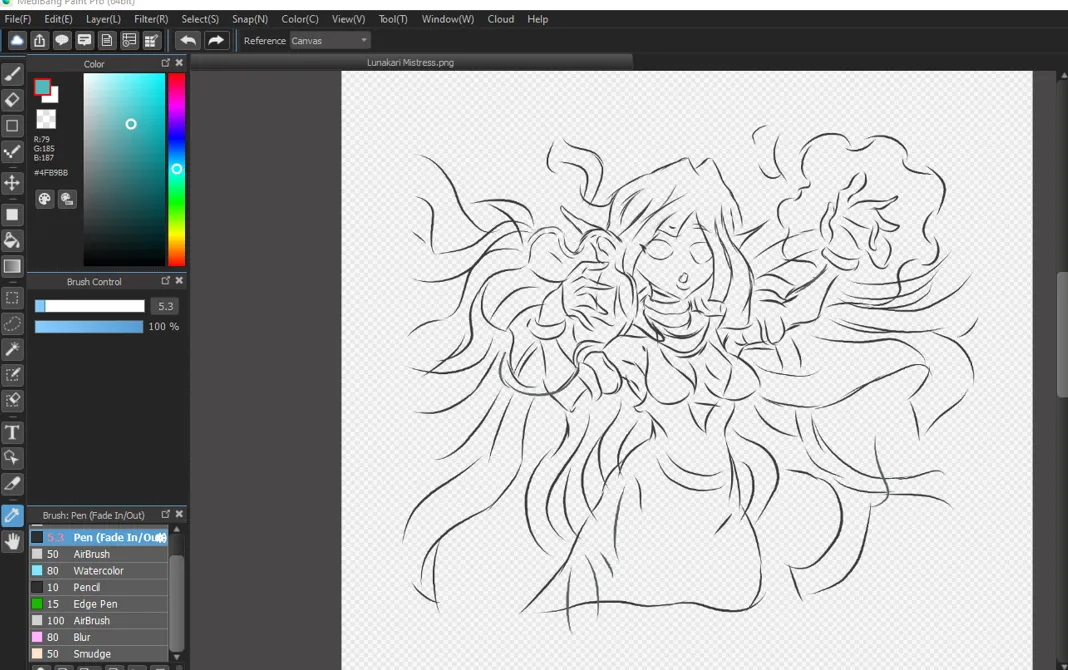
Task: Open the Color menu
Action: (x=300, y=19)
